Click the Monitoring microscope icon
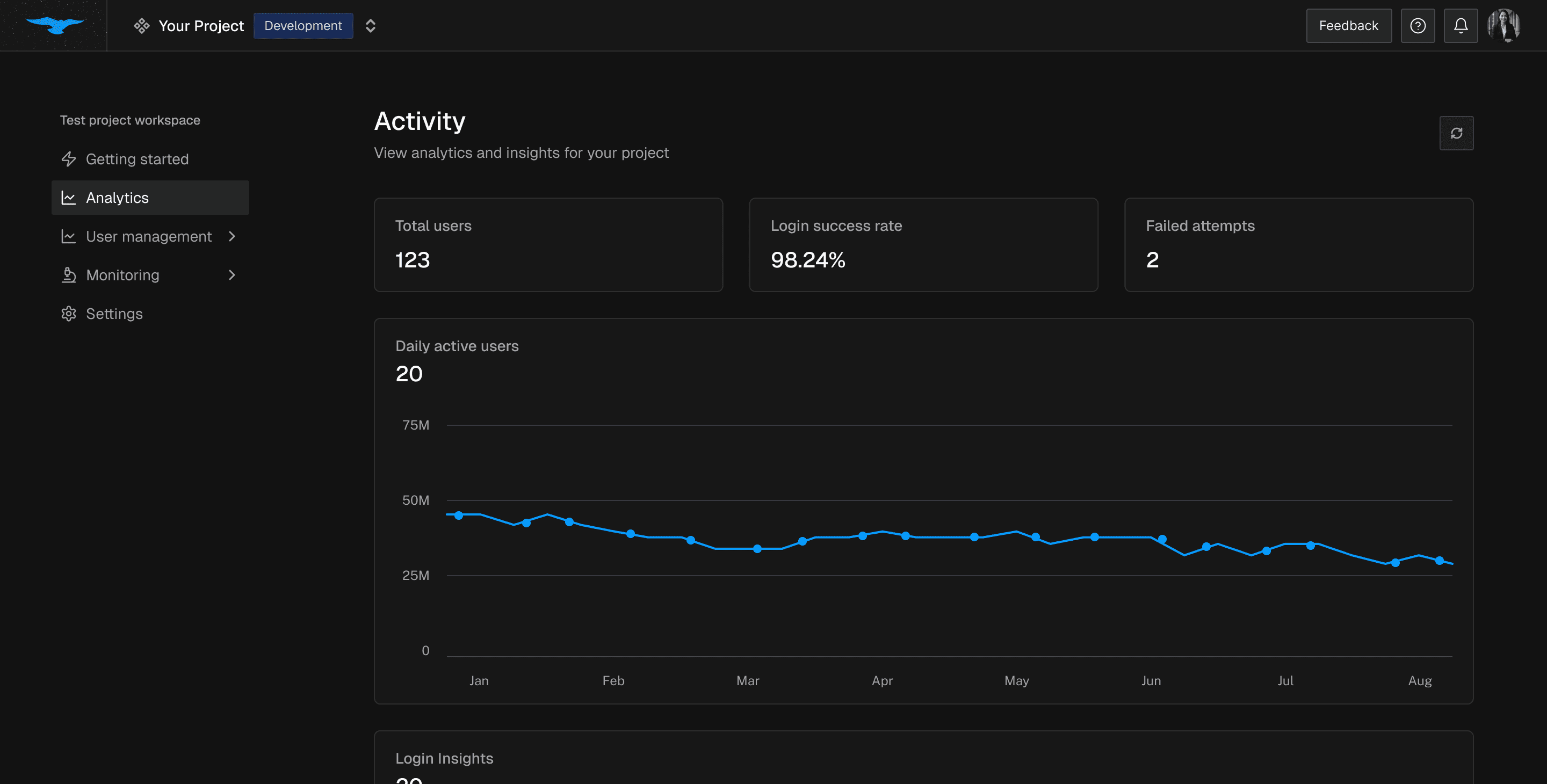Viewport: 1547px width, 784px height. (x=68, y=275)
